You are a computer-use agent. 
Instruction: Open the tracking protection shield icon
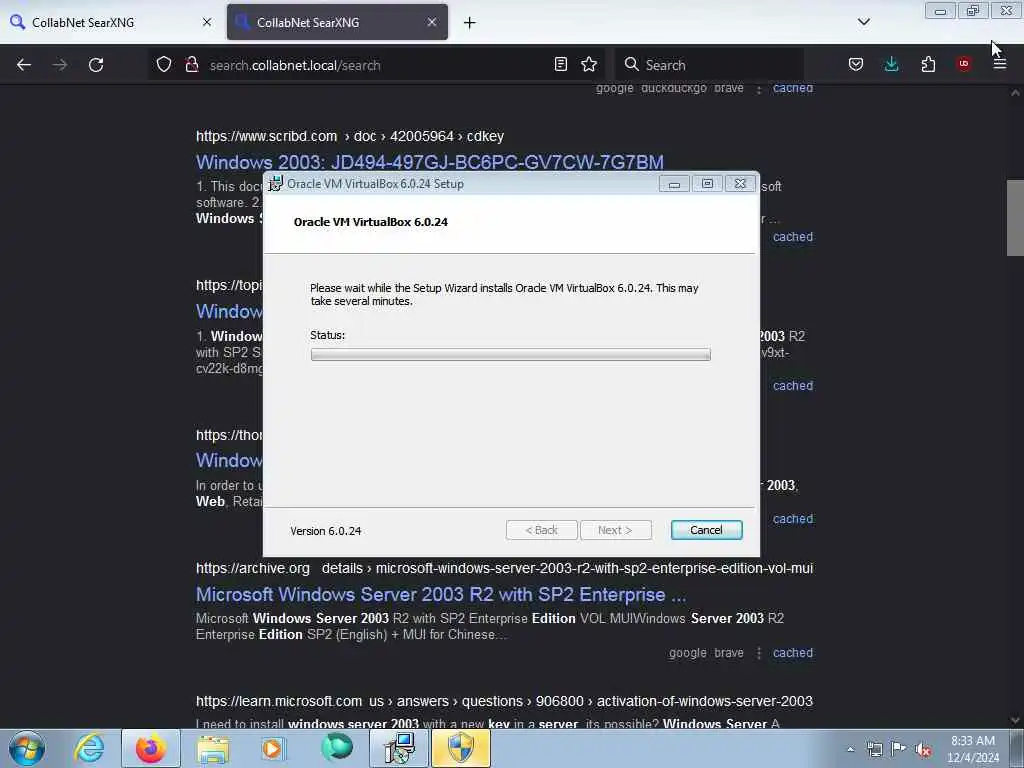pyautogui.click(x=164, y=65)
